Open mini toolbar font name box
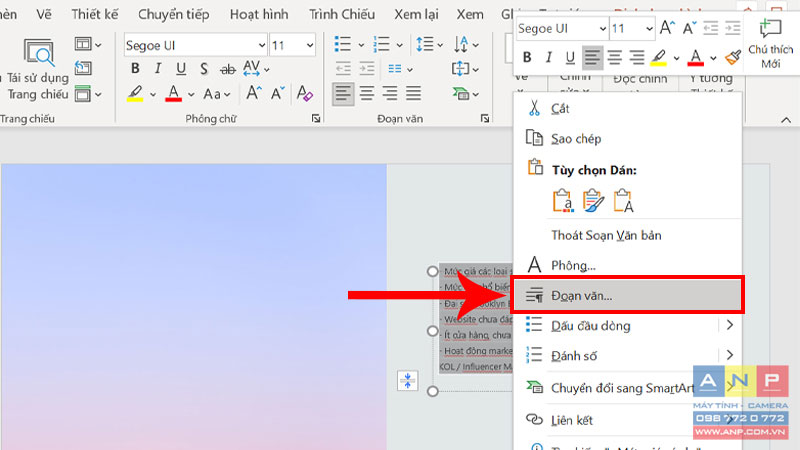This screenshot has height=450, width=800. (562, 28)
